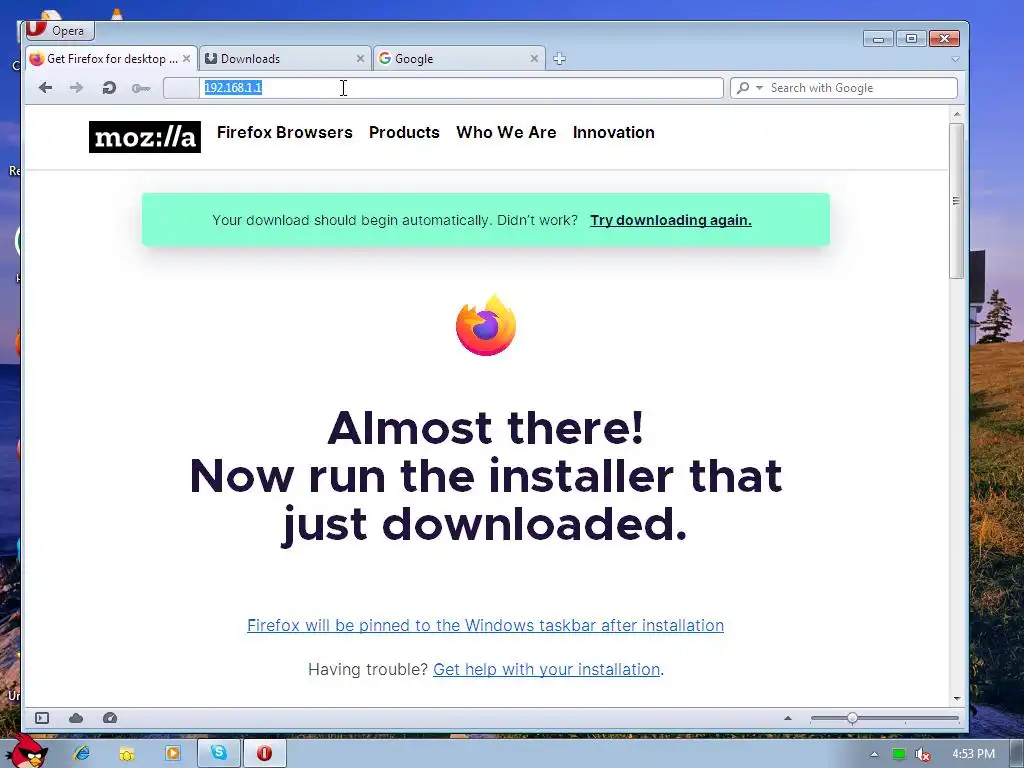
Task: Click the search magnifier icon
Action: pos(743,88)
